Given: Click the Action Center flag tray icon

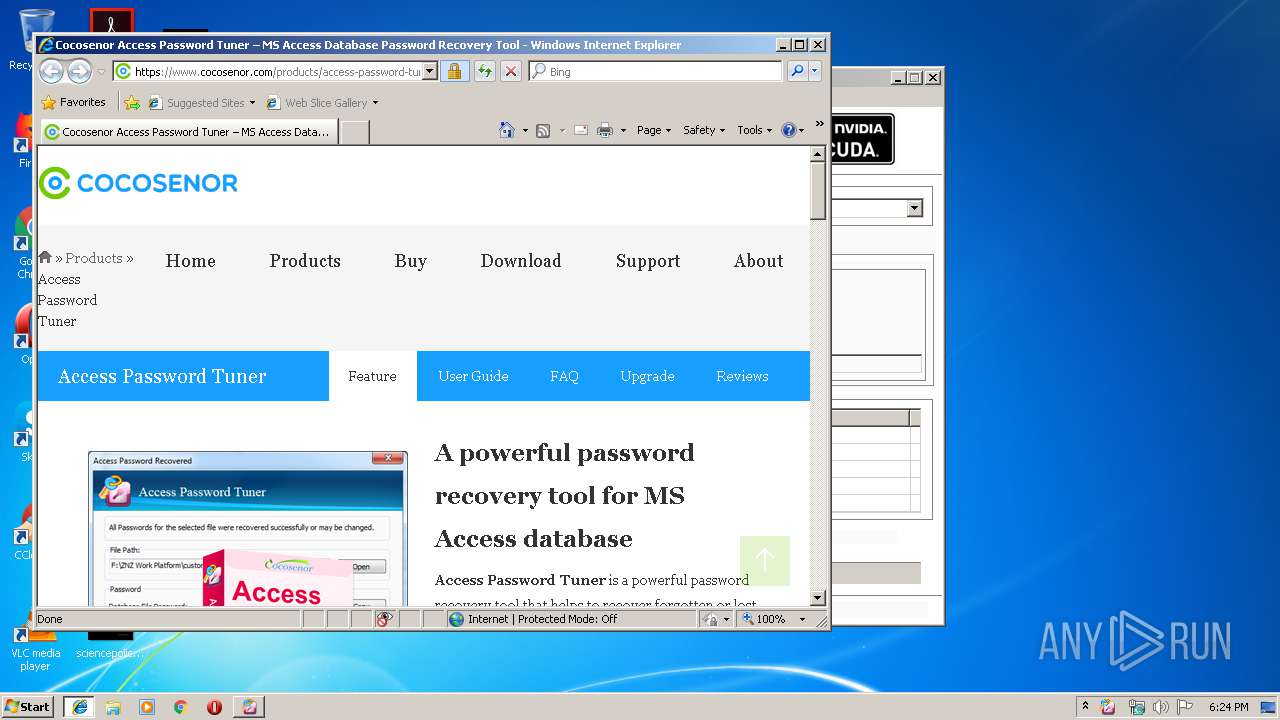Looking at the screenshot, I should click(x=1185, y=707).
